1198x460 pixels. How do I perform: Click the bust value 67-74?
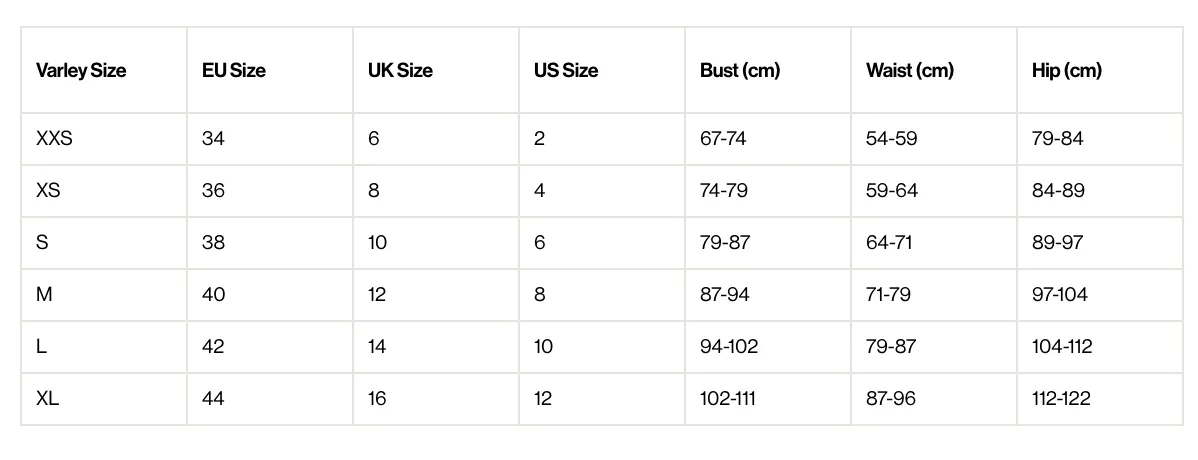(x=723, y=138)
